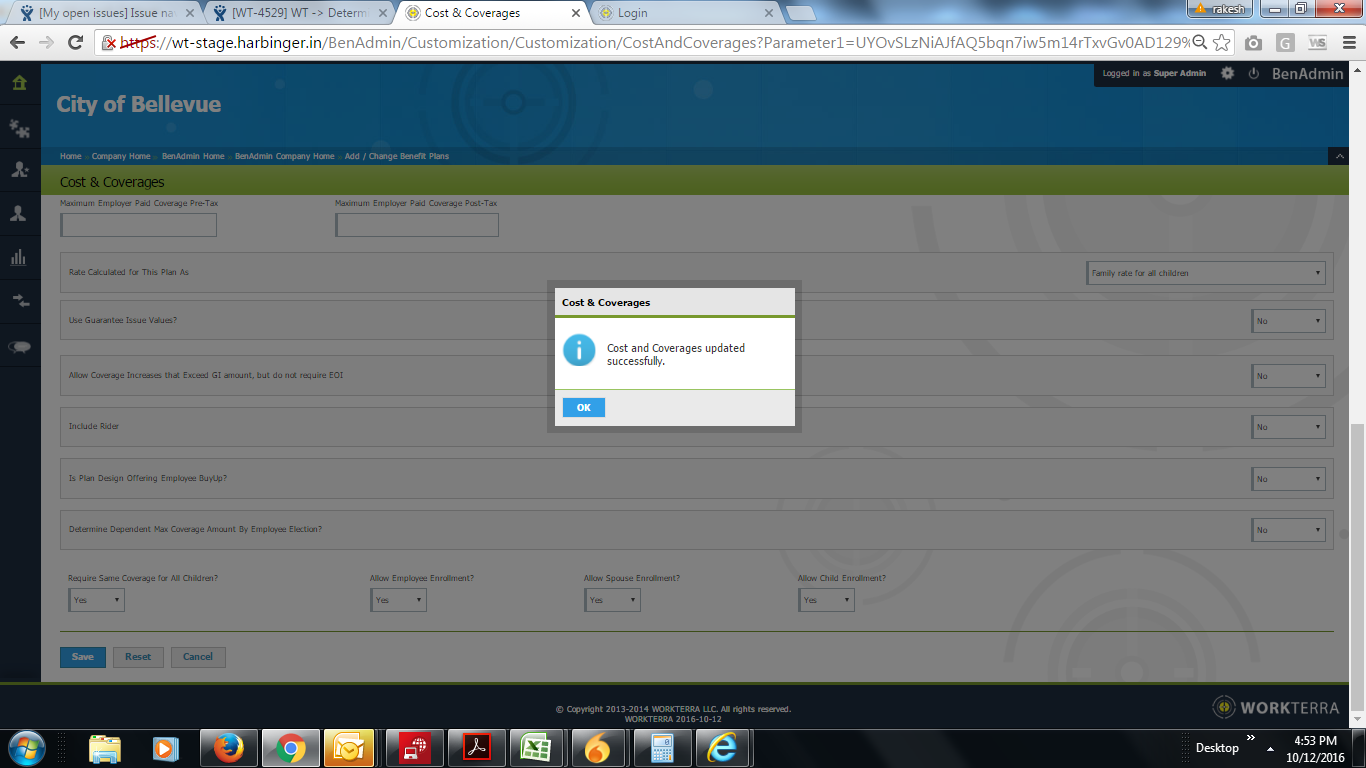The width and height of the screenshot is (1366, 768).
Task: Open the puzzle pieces sidebar icon
Action: pos(19,127)
